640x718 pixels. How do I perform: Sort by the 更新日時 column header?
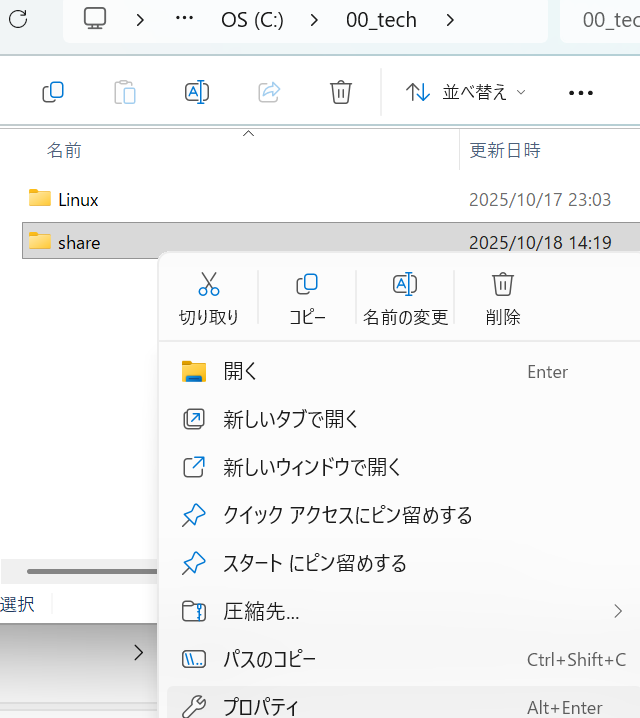[x=505, y=150]
